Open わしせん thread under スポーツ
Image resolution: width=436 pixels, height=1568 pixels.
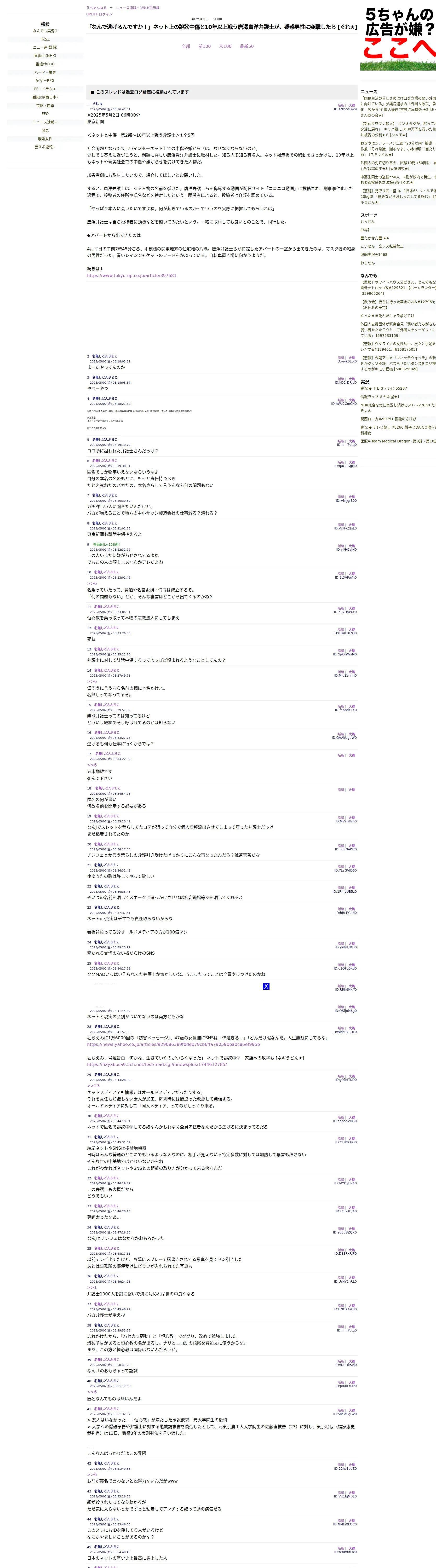tap(368, 263)
